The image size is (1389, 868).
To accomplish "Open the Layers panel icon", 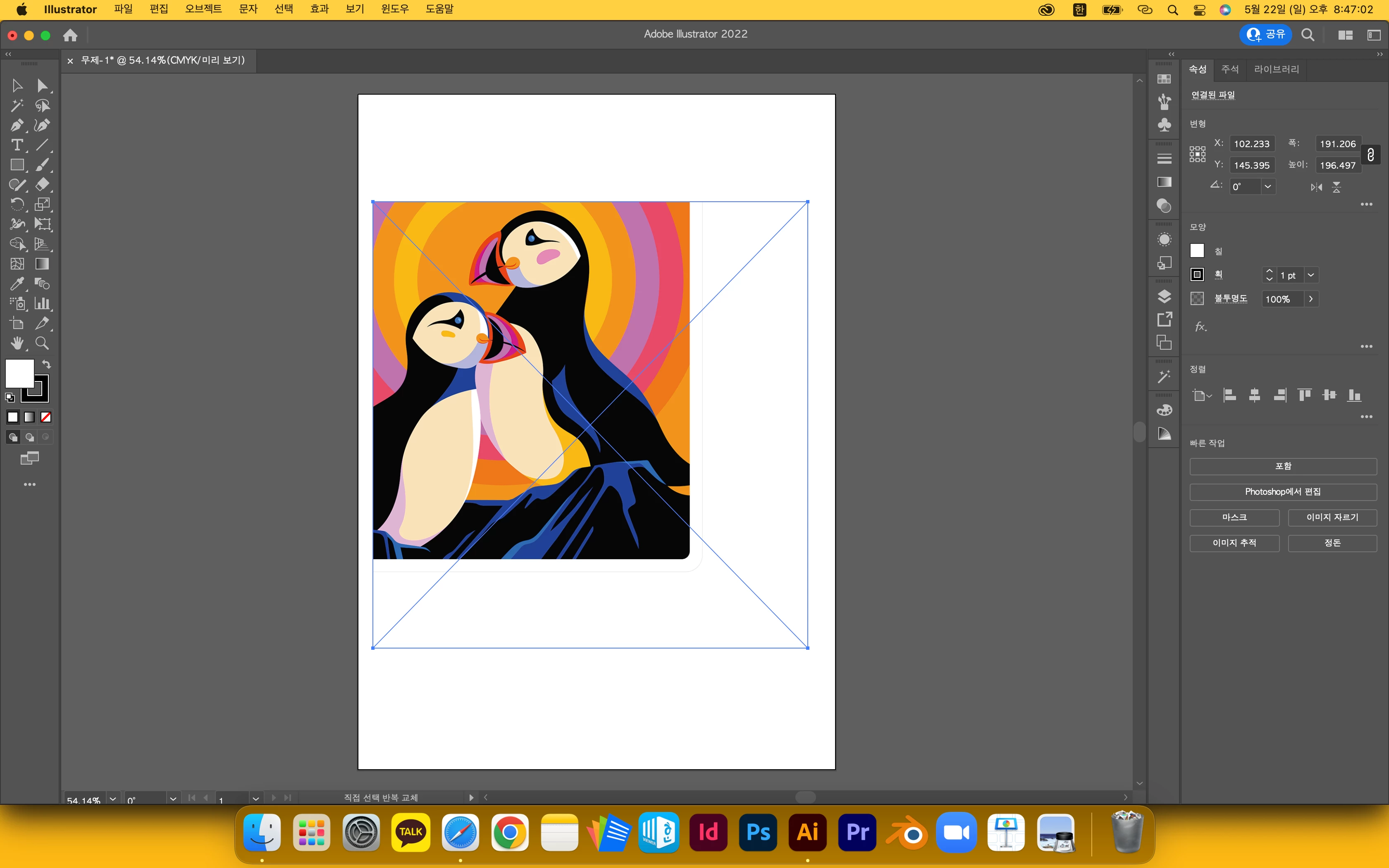I will coord(1164,296).
